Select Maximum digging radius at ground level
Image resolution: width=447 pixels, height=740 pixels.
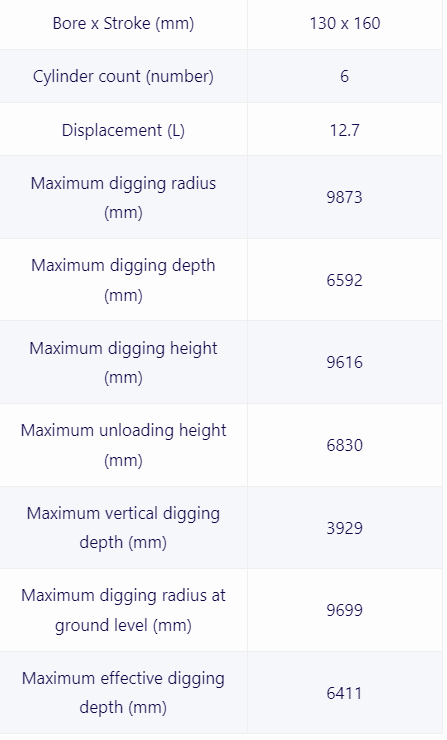123,610
